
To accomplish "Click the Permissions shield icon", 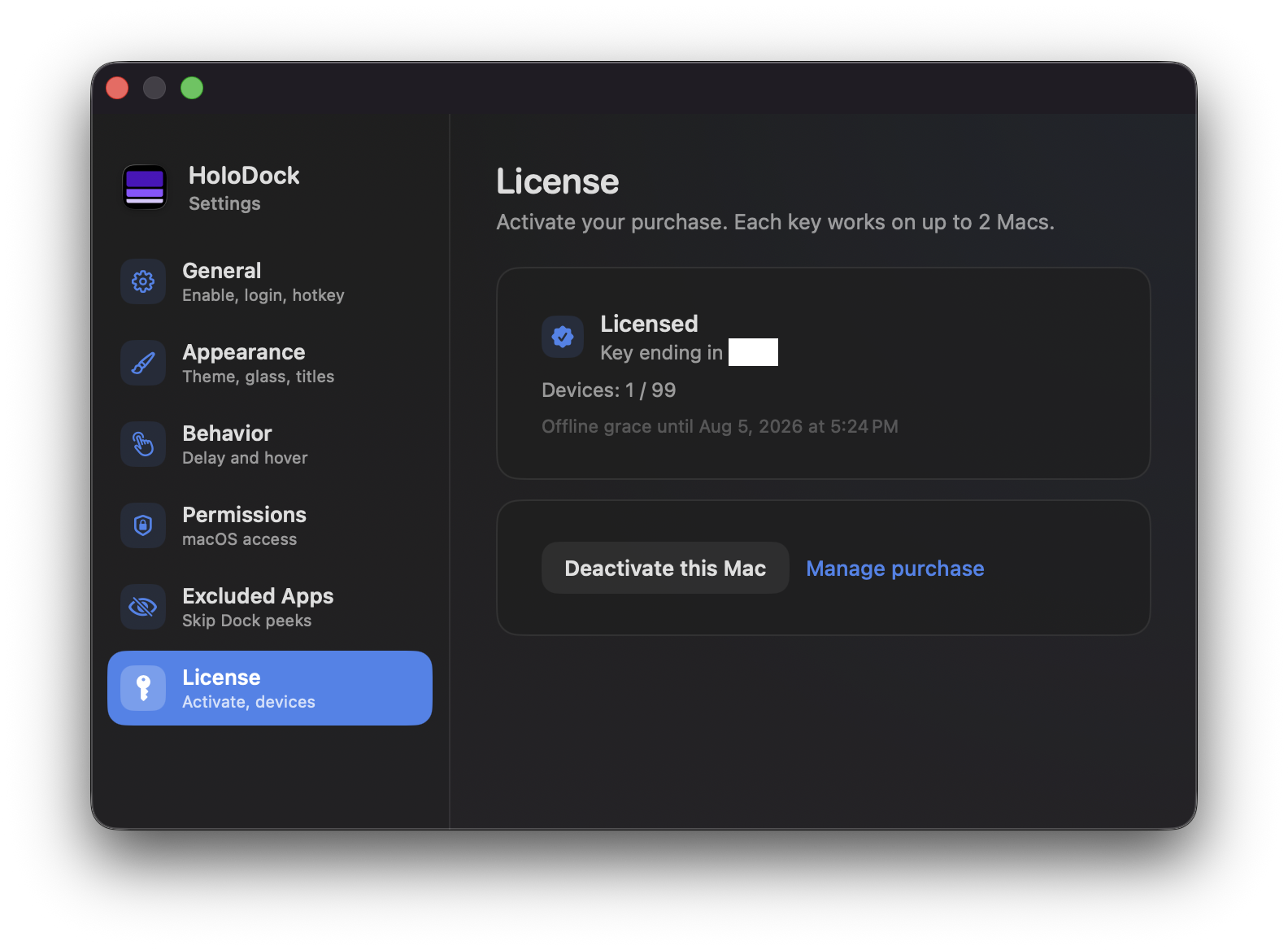I will coord(143,525).
